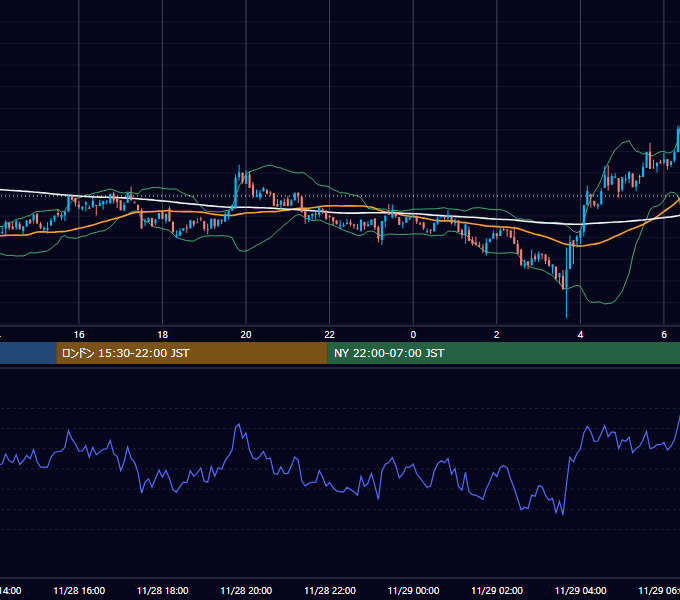Click the '2' hour label on price chart axis
The width and height of the screenshot is (680, 600).
[x=497, y=335]
